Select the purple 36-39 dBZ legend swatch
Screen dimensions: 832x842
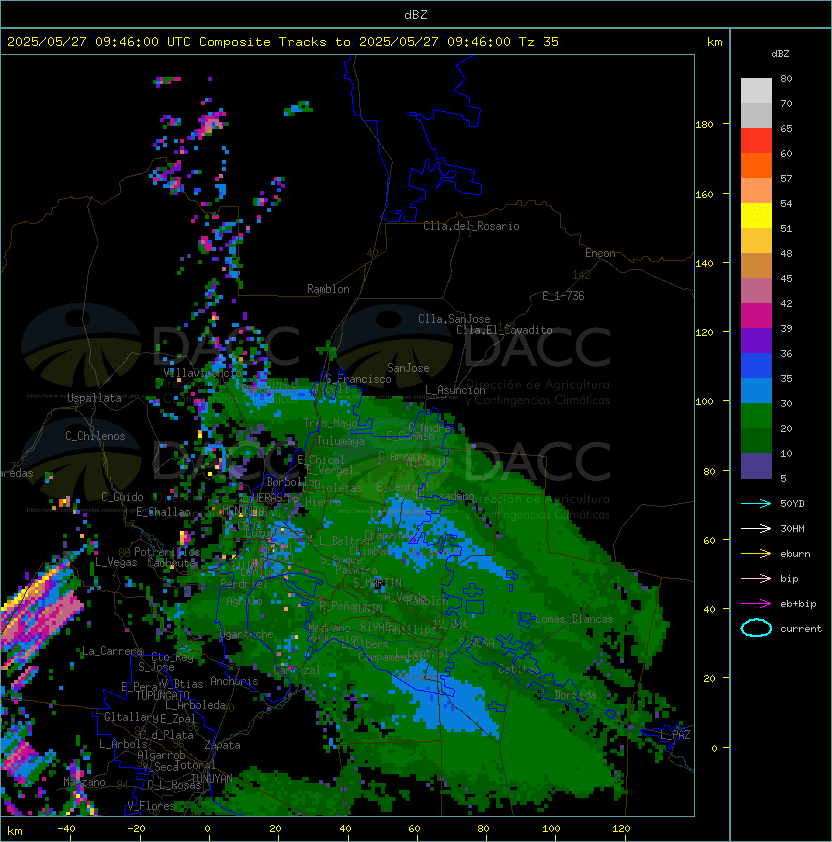point(756,341)
